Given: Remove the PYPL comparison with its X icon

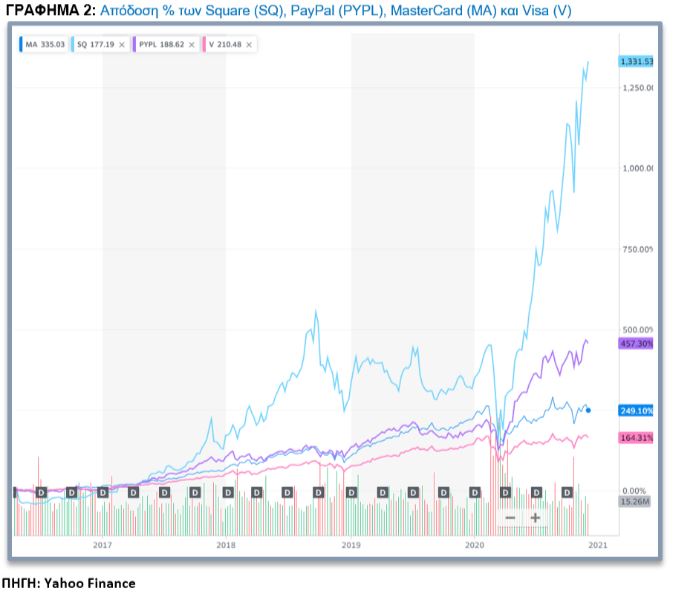Looking at the screenshot, I should [x=191, y=44].
